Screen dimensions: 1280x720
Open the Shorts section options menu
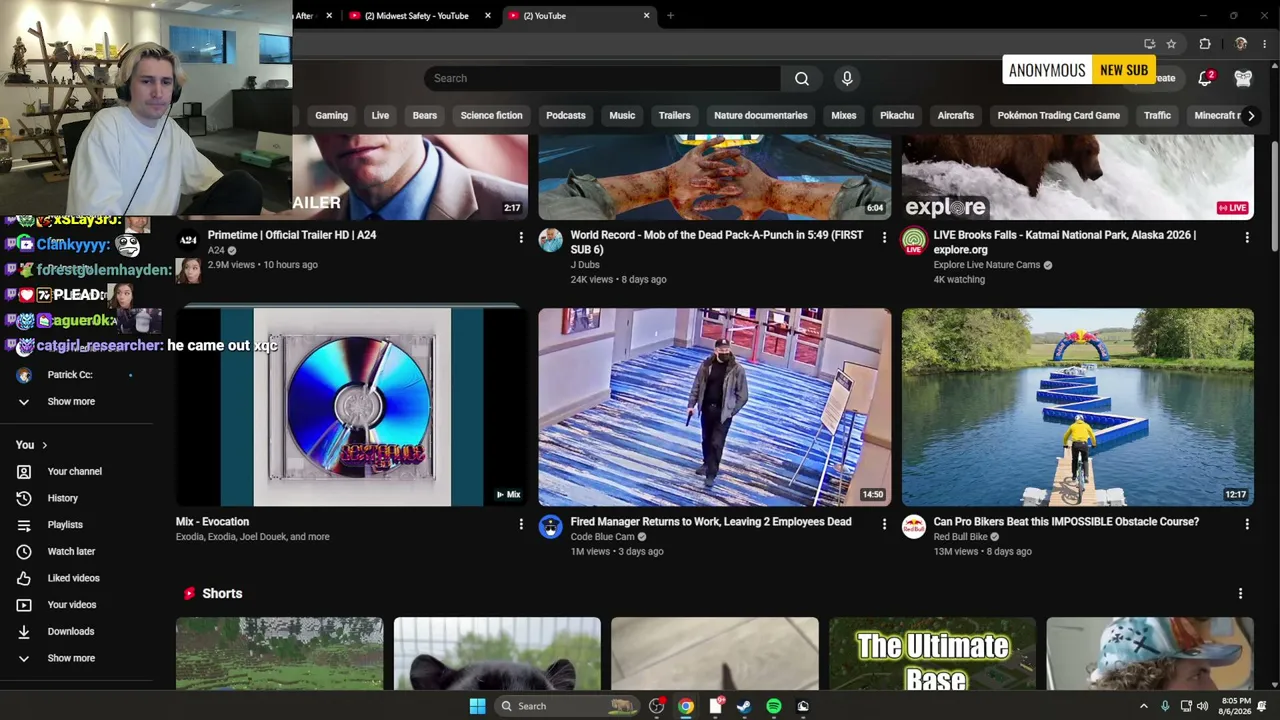coord(1241,594)
